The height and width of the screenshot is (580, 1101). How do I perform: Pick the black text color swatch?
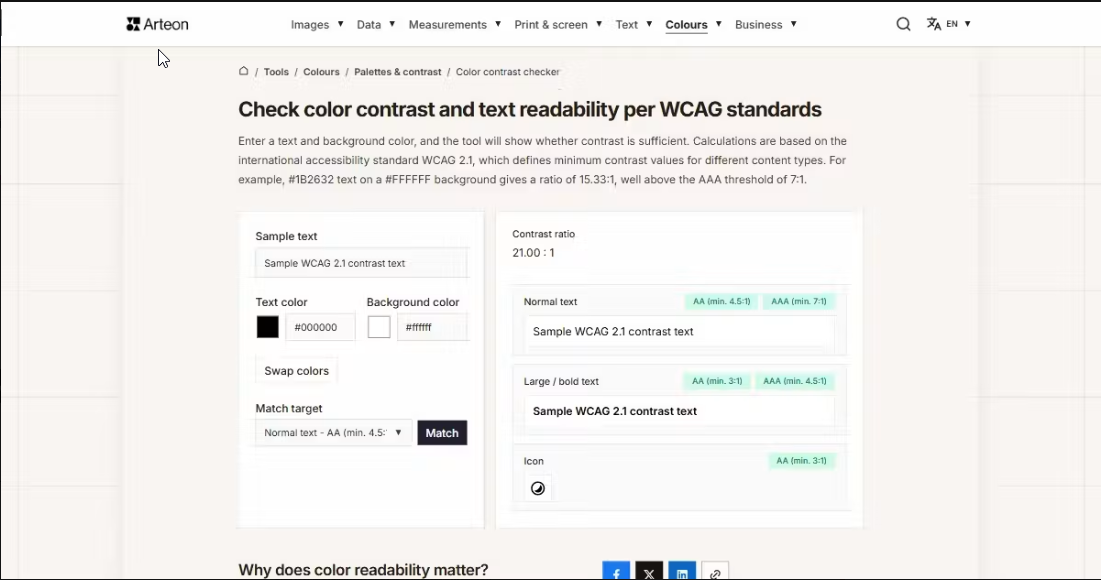(x=268, y=327)
